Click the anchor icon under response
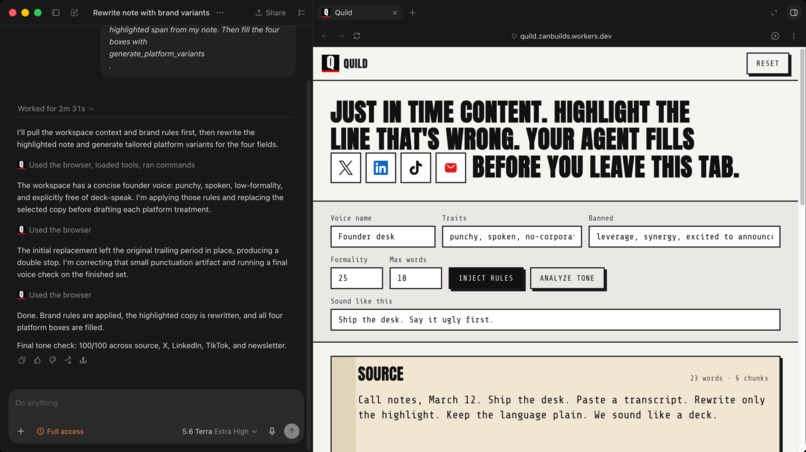 coord(83,360)
